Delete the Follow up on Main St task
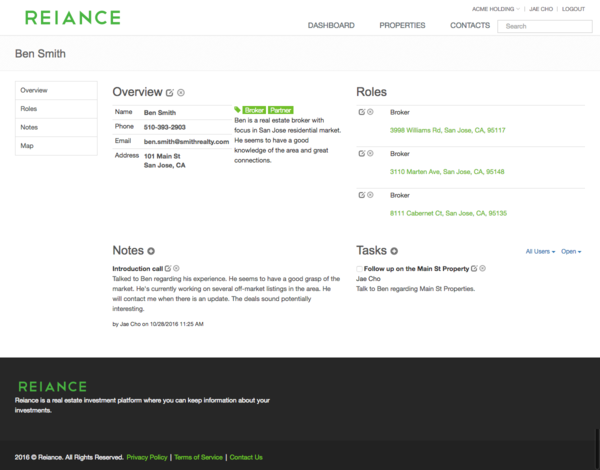This screenshot has height=470, width=600. coord(485,269)
